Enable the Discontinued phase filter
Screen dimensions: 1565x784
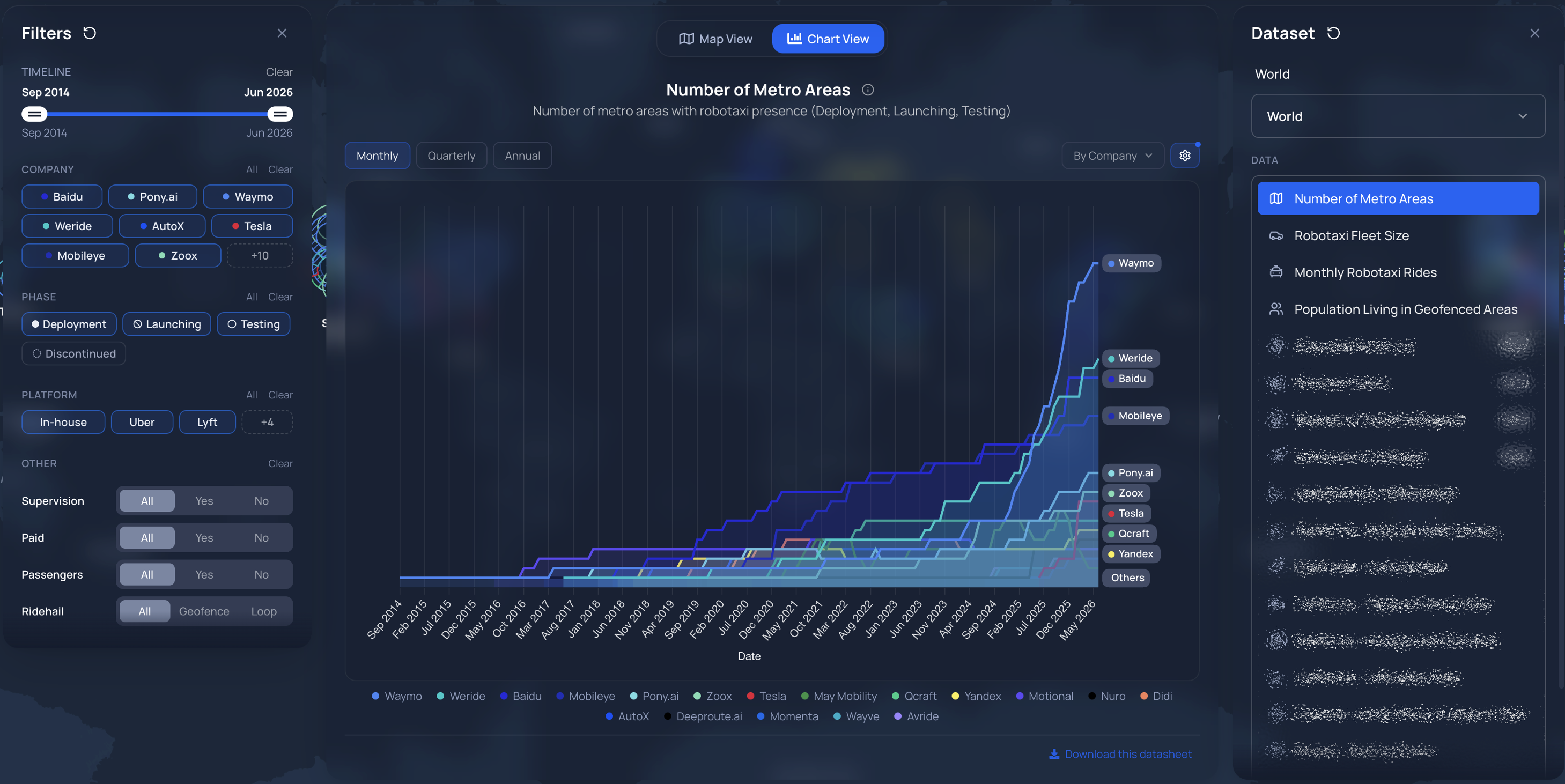tap(73, 353)
